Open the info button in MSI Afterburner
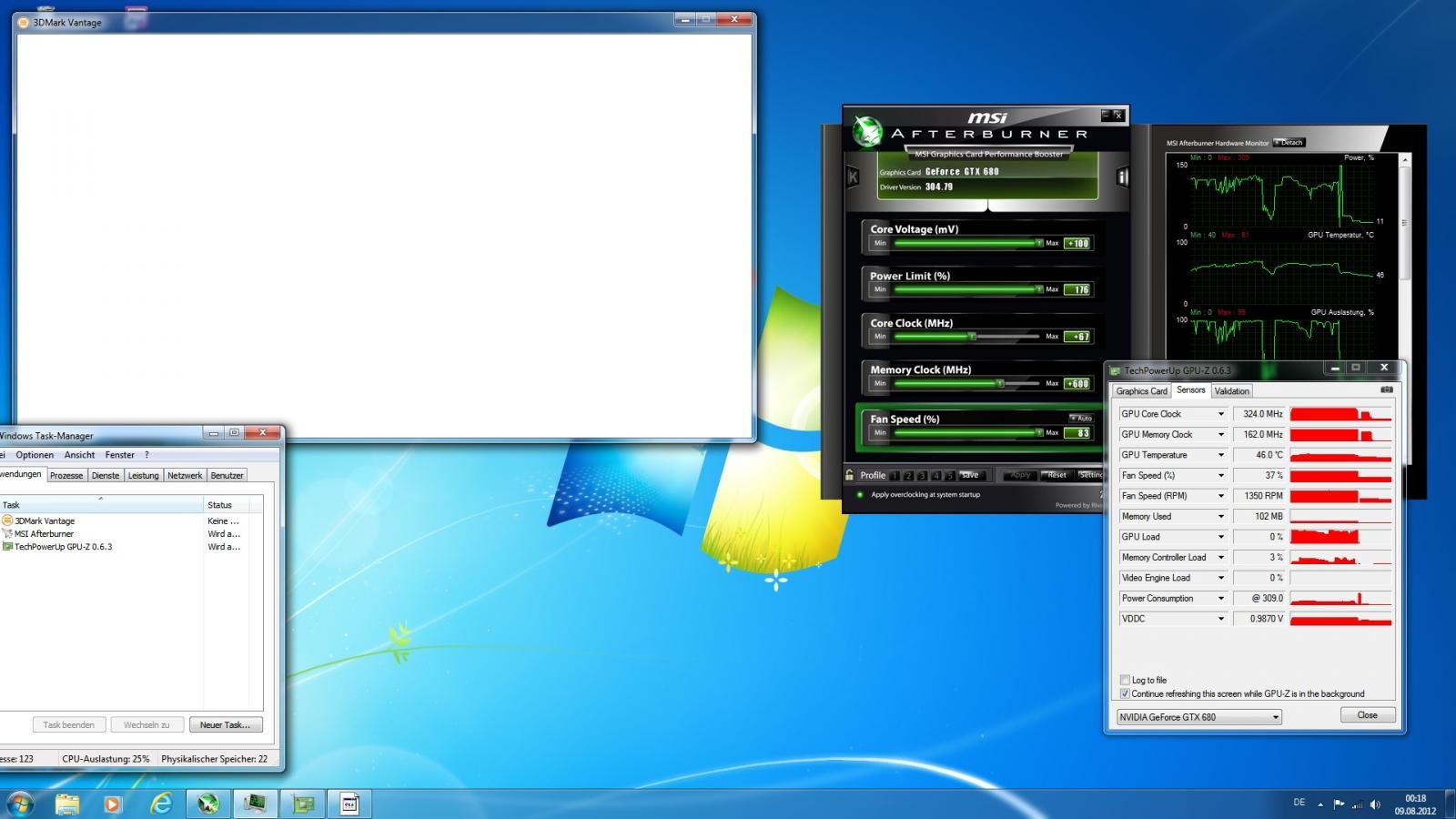Screen dimensions: 1456x819 1122,177
